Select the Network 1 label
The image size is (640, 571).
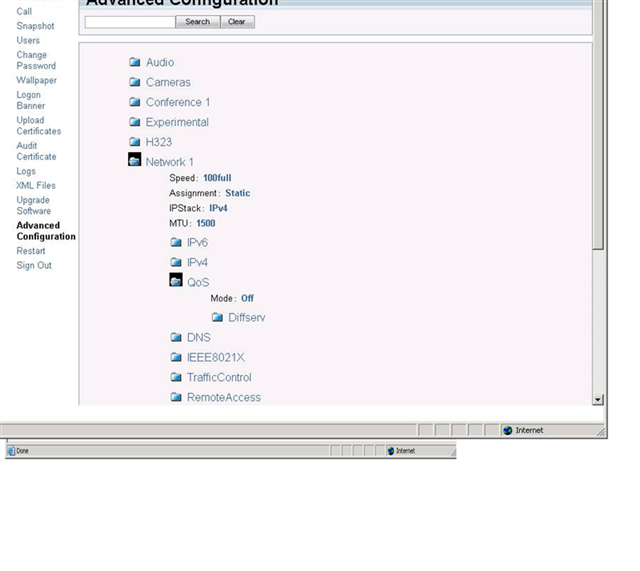170,162
